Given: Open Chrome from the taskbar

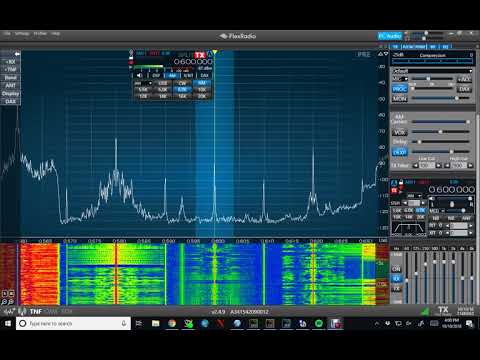Looking at the screenshot, I should (x=172, y=323).
